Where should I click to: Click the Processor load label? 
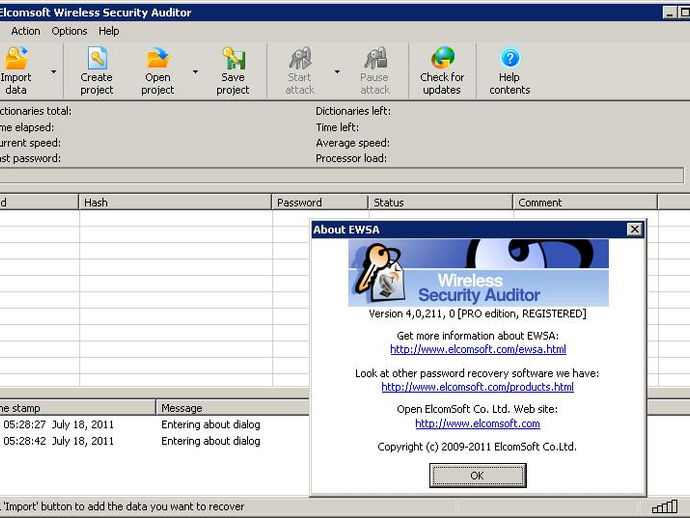tap(351, 158)
